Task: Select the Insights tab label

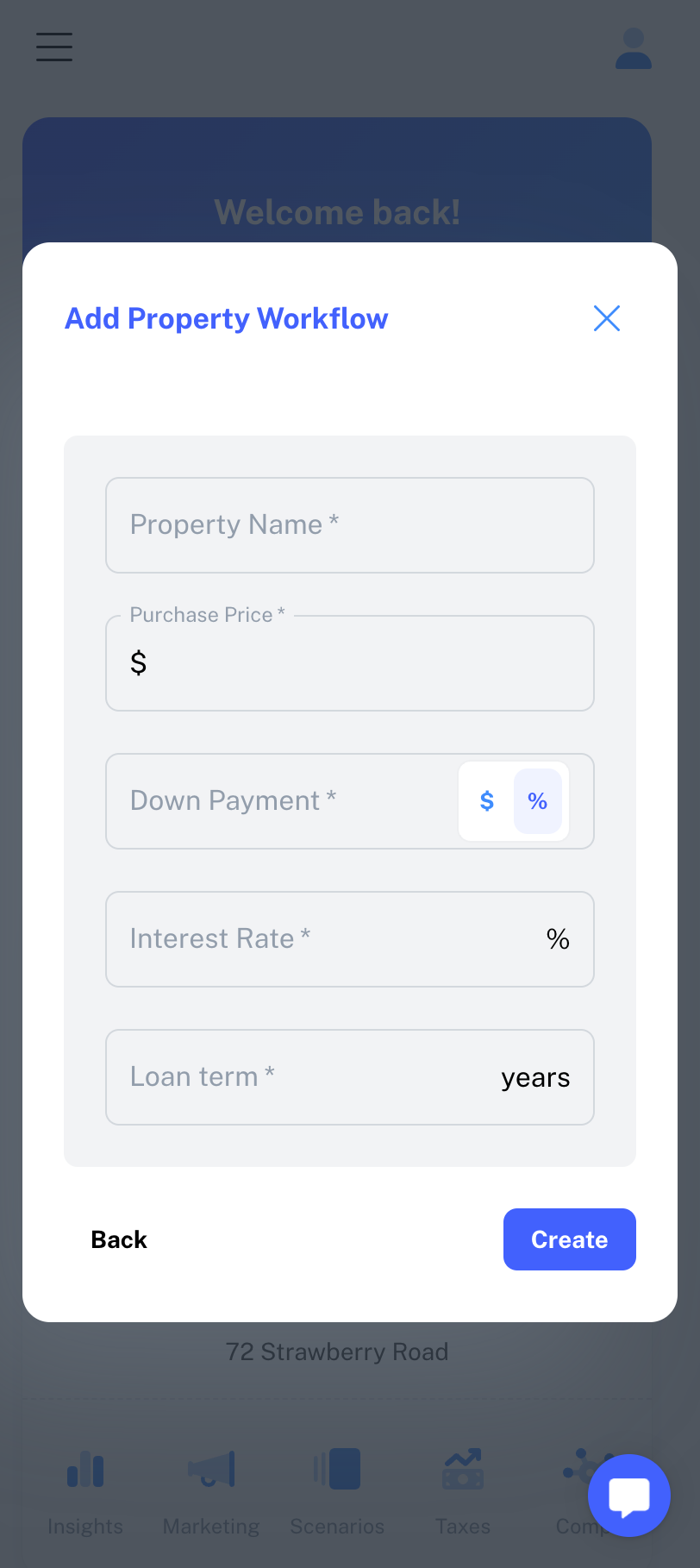Action: tap(85, 1527)
